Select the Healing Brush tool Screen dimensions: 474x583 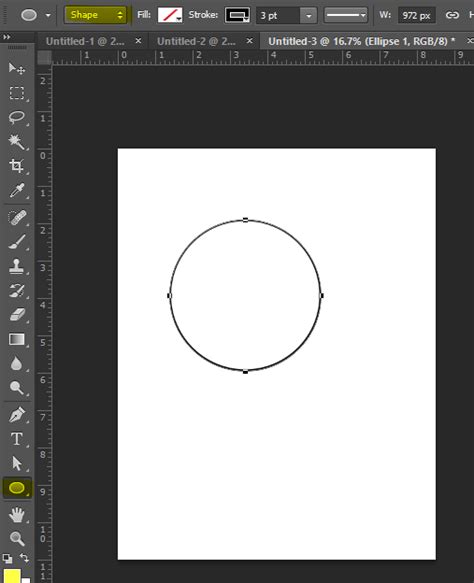coord(17,218)
